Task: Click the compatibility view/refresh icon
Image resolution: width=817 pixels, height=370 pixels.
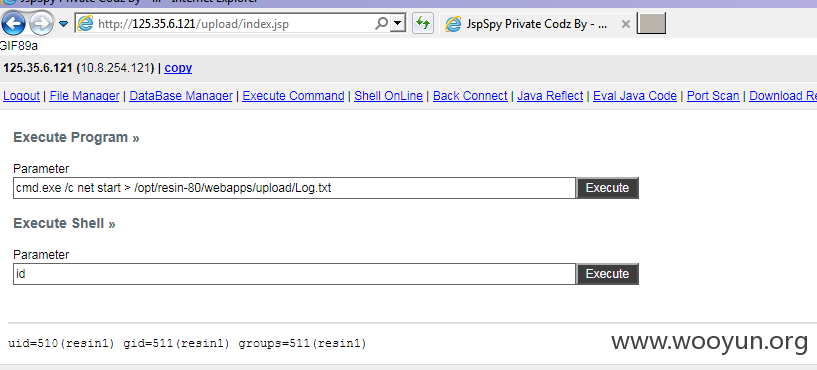Action: point(423,23)
